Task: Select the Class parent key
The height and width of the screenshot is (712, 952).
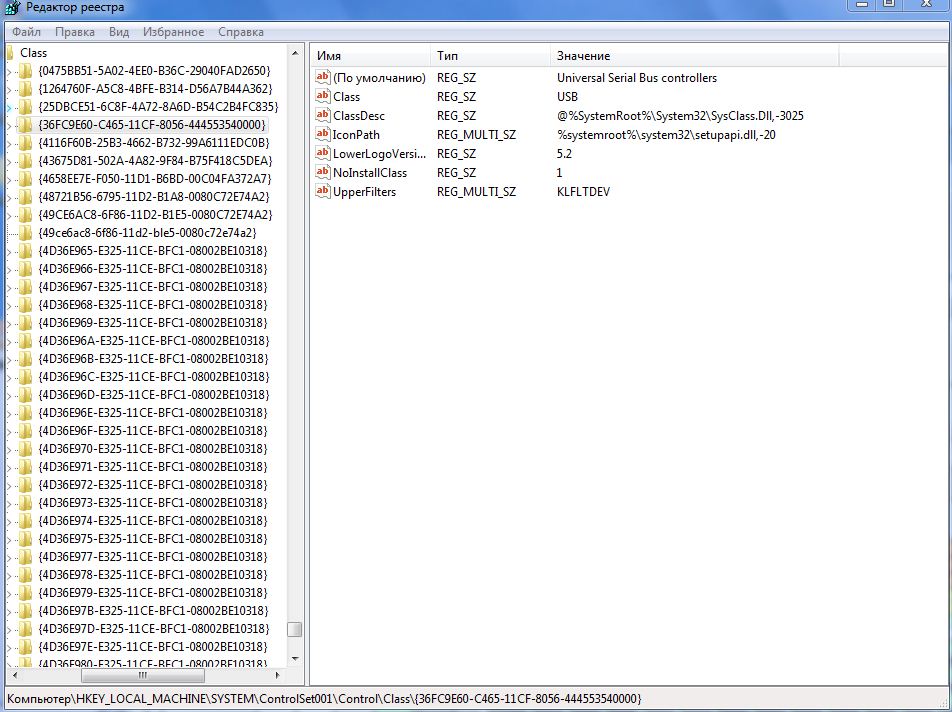Action: (x=33, y=53)
